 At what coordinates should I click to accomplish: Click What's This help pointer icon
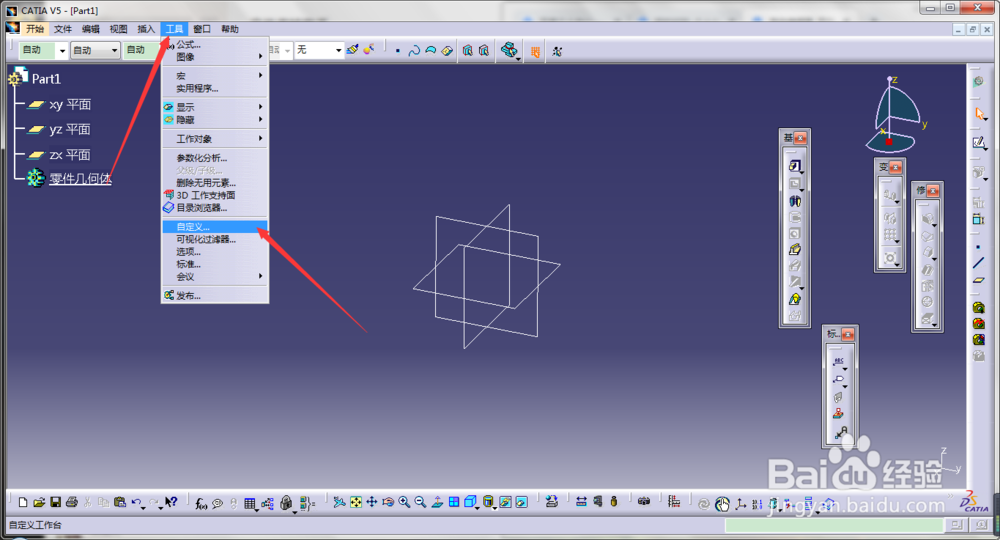[x=171, y=502]
